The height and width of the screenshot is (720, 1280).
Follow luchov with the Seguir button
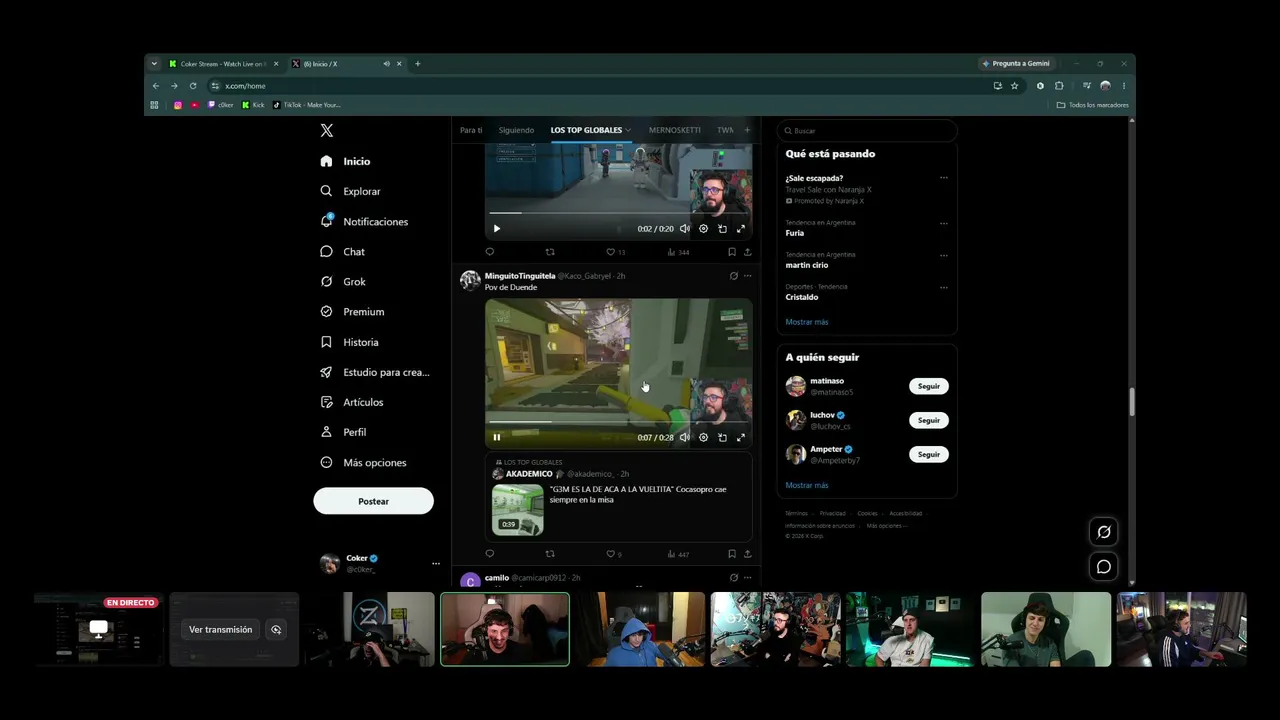(x=929, y=420)
